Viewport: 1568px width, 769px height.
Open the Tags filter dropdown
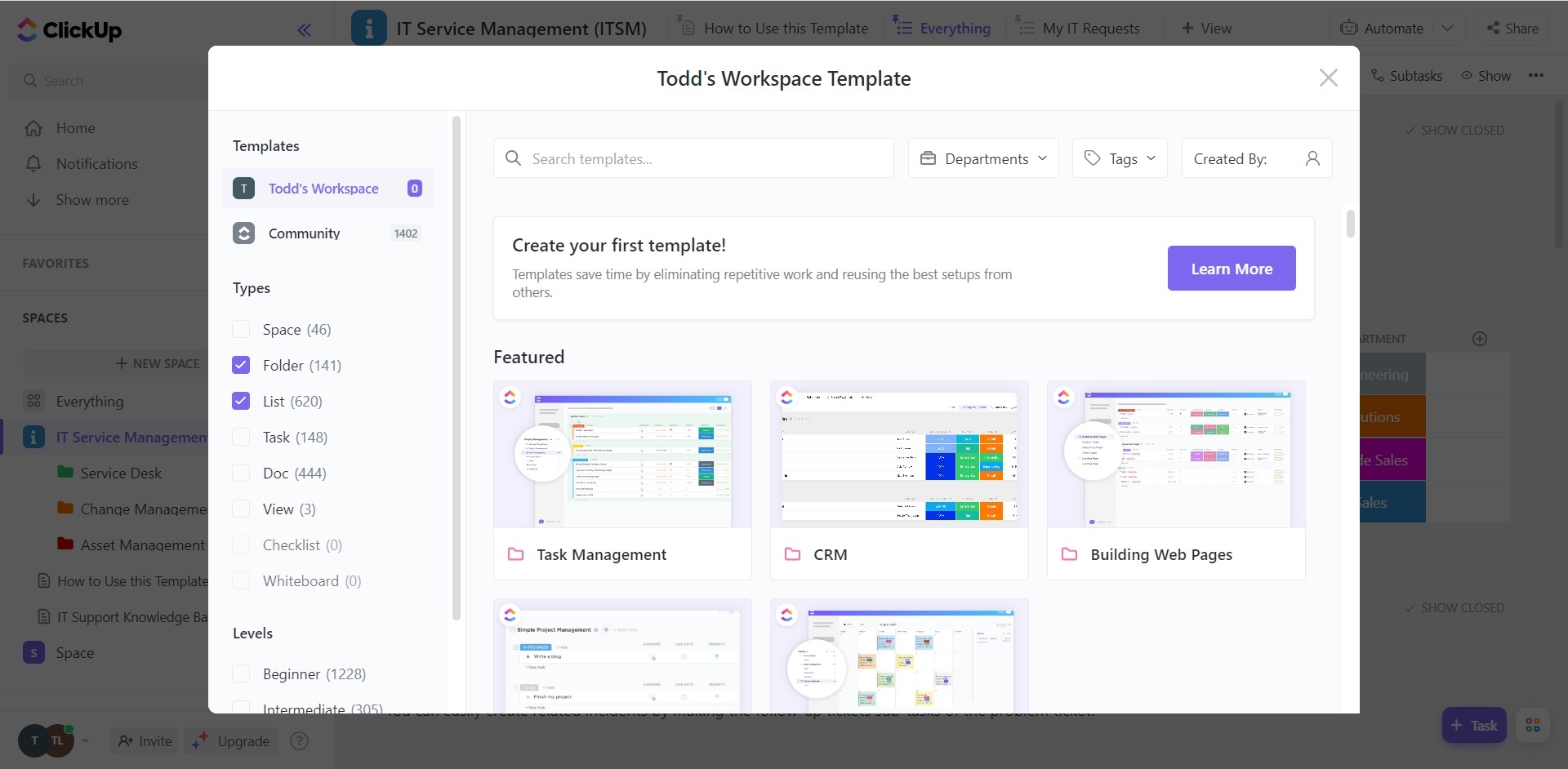click(1120, 158)
